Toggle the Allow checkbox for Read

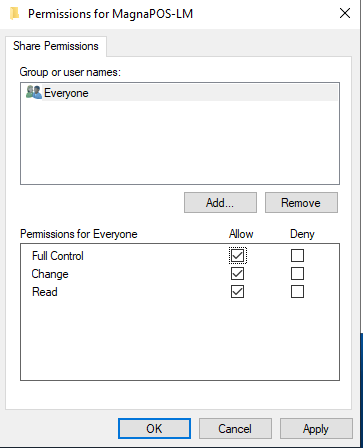237,292
